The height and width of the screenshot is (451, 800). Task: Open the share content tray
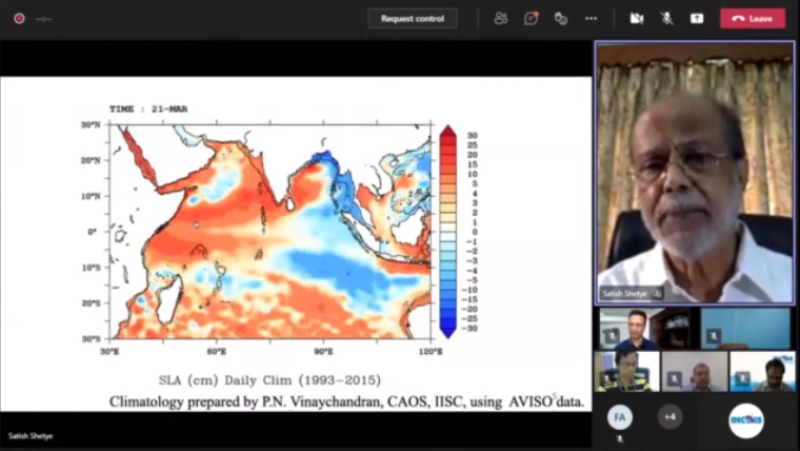pos(696,18)
